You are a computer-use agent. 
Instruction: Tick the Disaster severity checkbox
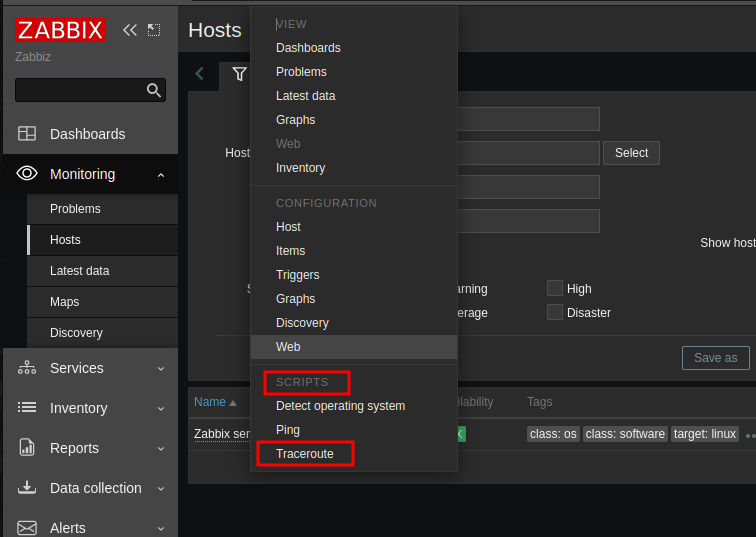click(x=555, y=312)
